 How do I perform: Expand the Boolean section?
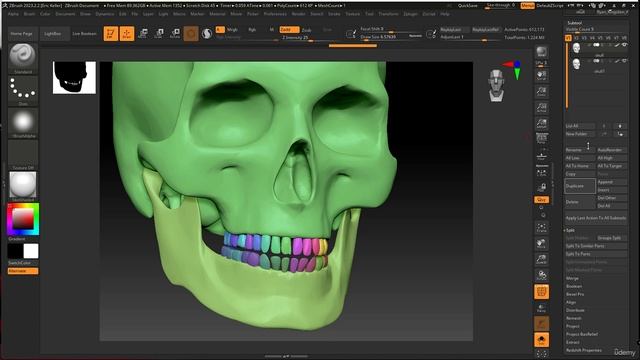point(574,286)
